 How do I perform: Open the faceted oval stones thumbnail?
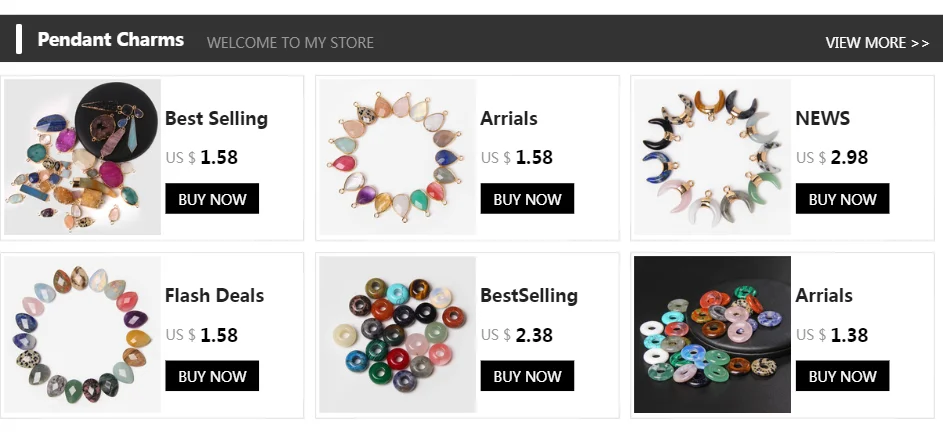[x=83, y=335]
